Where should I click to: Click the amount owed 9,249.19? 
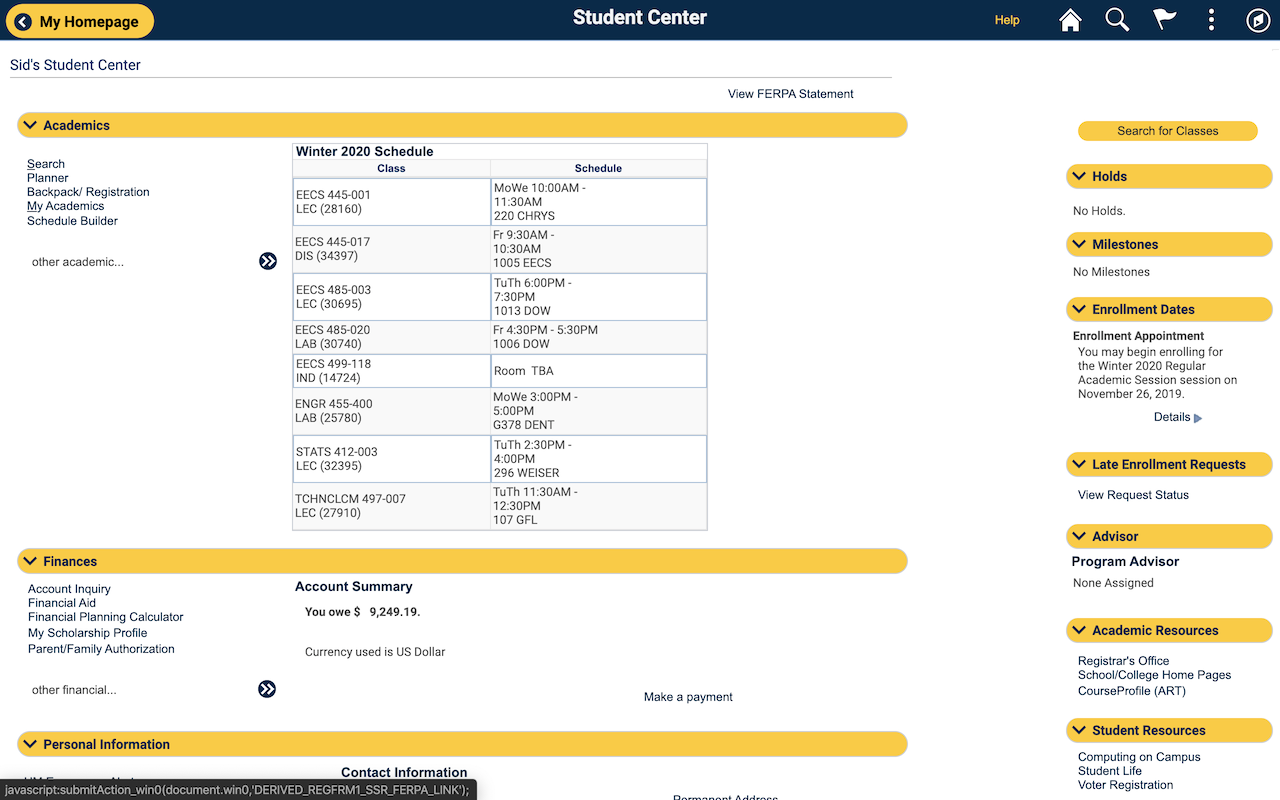click(x=394, y=612)
